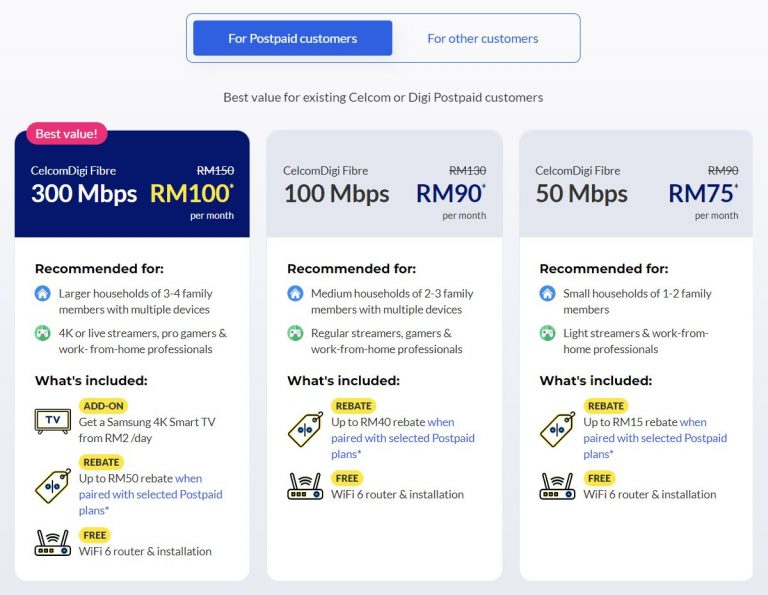Click the house icon for small households
Viewport: 768px width, 595px height.
click(x=547, y=294)
